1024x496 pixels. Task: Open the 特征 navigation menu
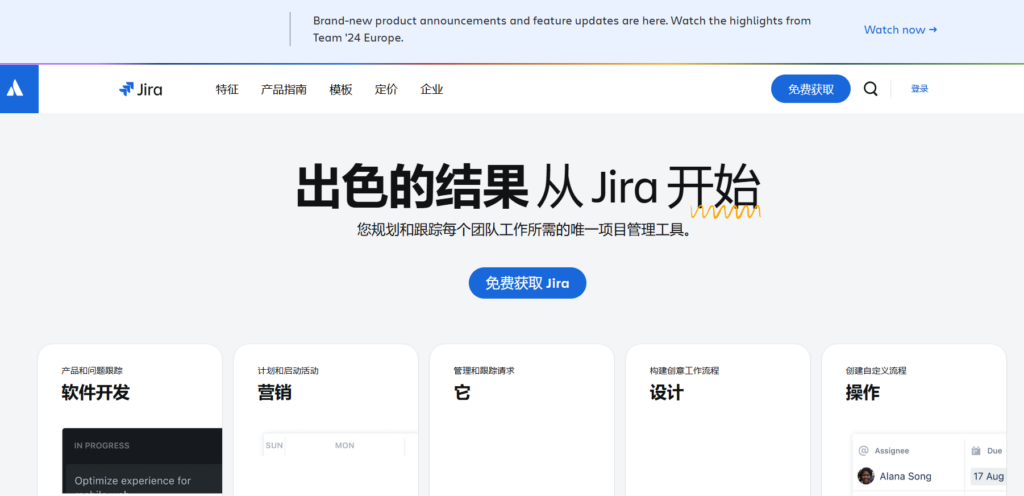click(x=227, y=89)
